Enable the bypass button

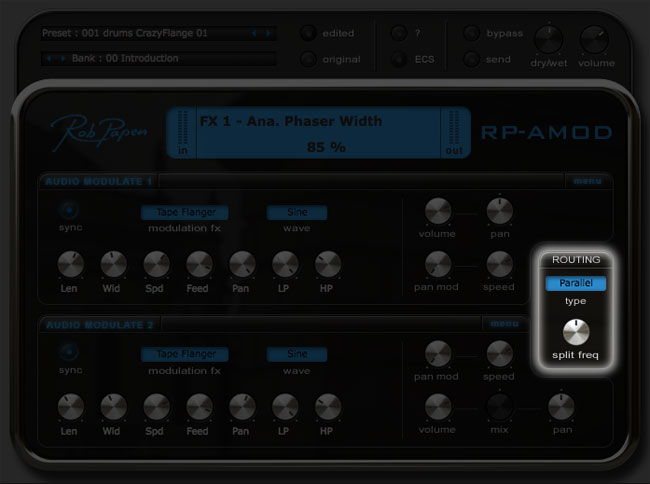471,33
